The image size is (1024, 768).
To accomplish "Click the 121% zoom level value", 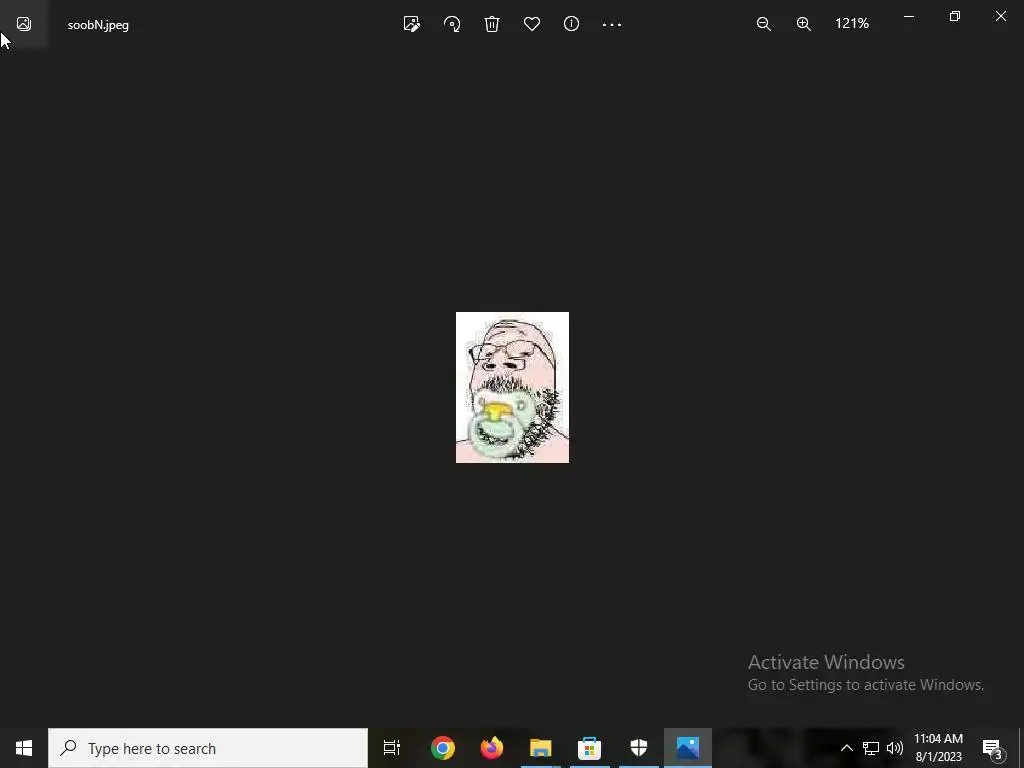I will click(852, 24).
